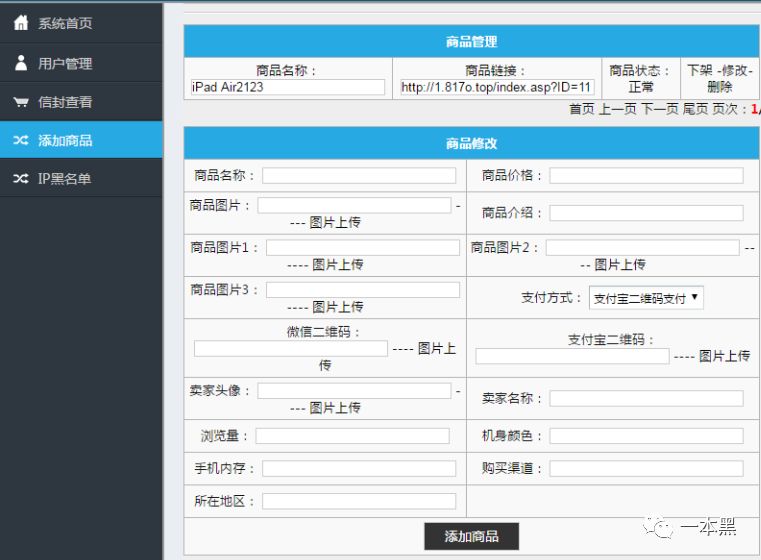This screenshot has height=560, width=761.
Task: Click the home icon beside 系统首页
Action: (21, 23)
